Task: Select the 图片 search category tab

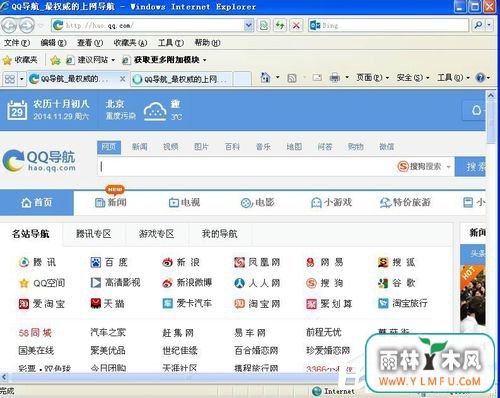Action: click(201, 147)
